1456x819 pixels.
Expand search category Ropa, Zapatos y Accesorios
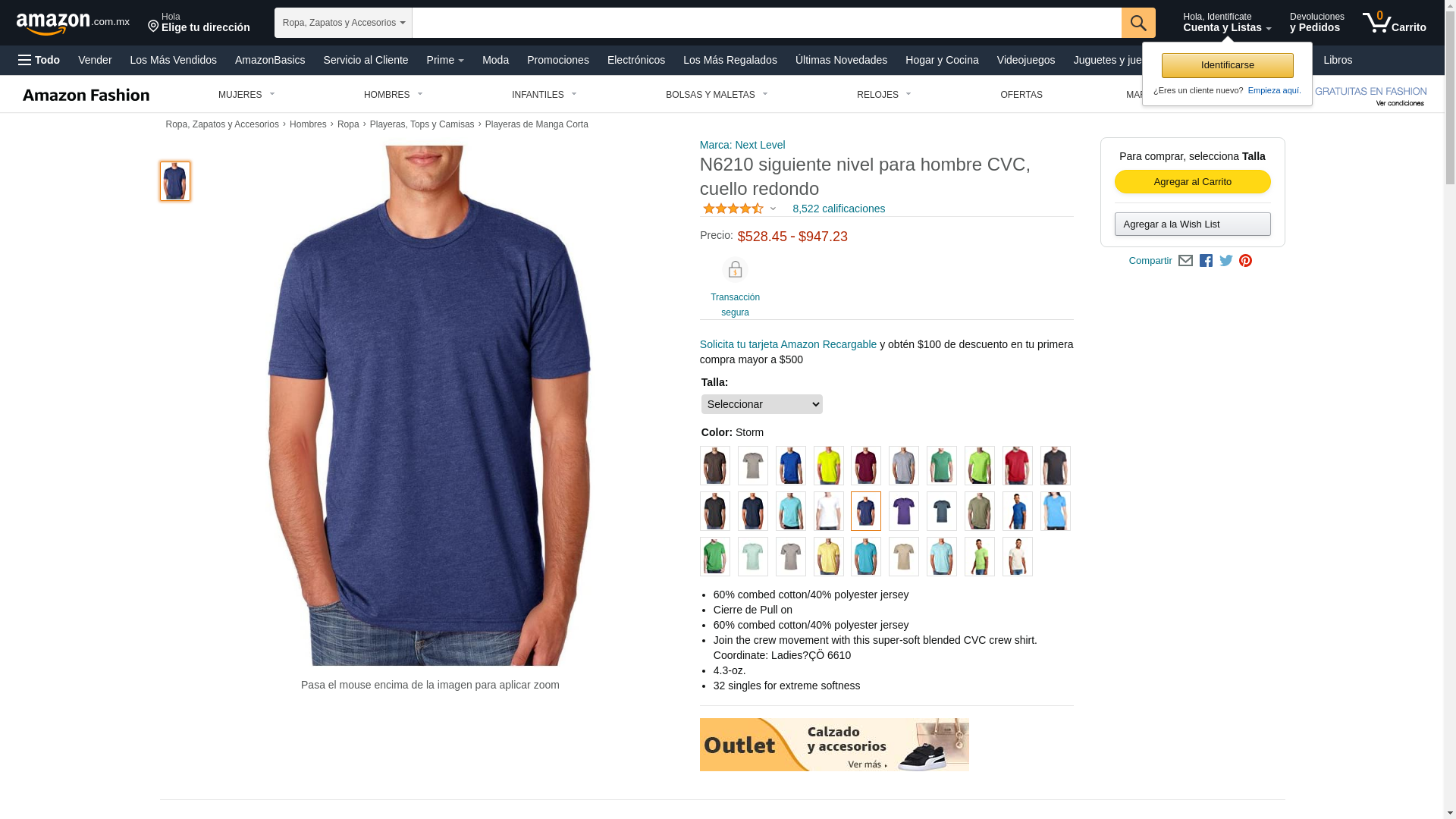(x=344, y=23)
